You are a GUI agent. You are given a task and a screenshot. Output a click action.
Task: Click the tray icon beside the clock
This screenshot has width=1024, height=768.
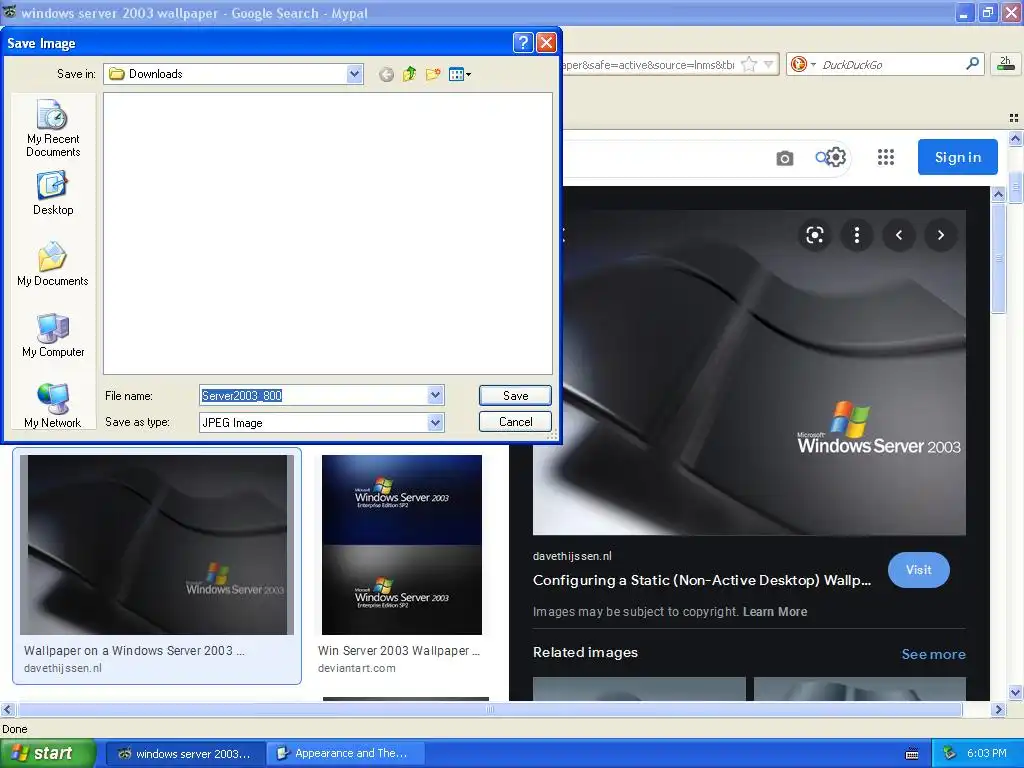950,753
